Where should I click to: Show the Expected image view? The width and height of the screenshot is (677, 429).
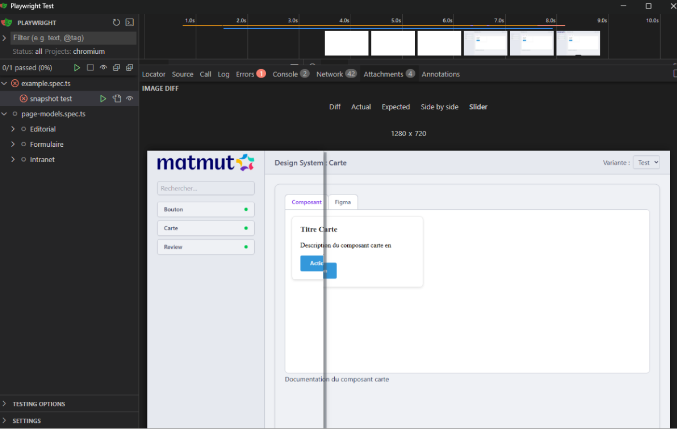[x=395, y=106]
